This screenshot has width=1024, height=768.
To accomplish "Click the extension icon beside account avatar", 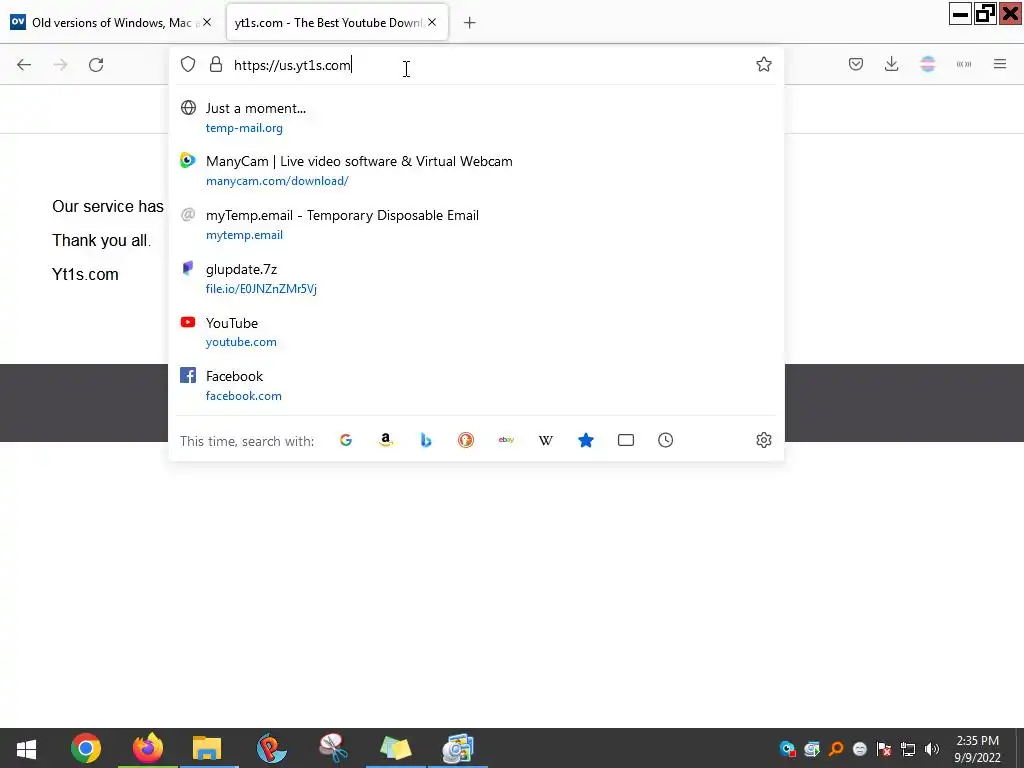I will coord(964,64).
